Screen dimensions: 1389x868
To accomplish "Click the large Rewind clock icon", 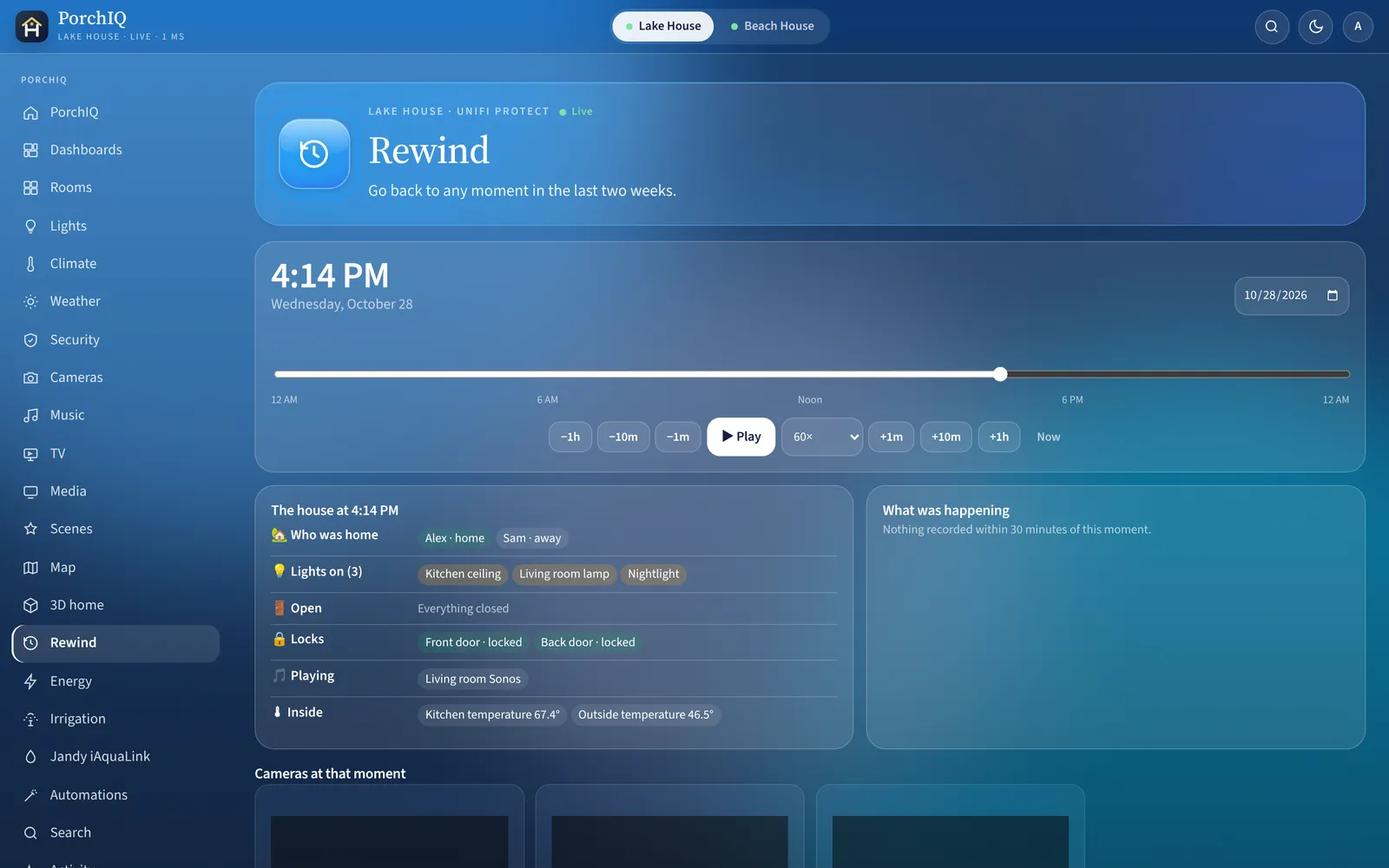I will (x=314, y=154).
